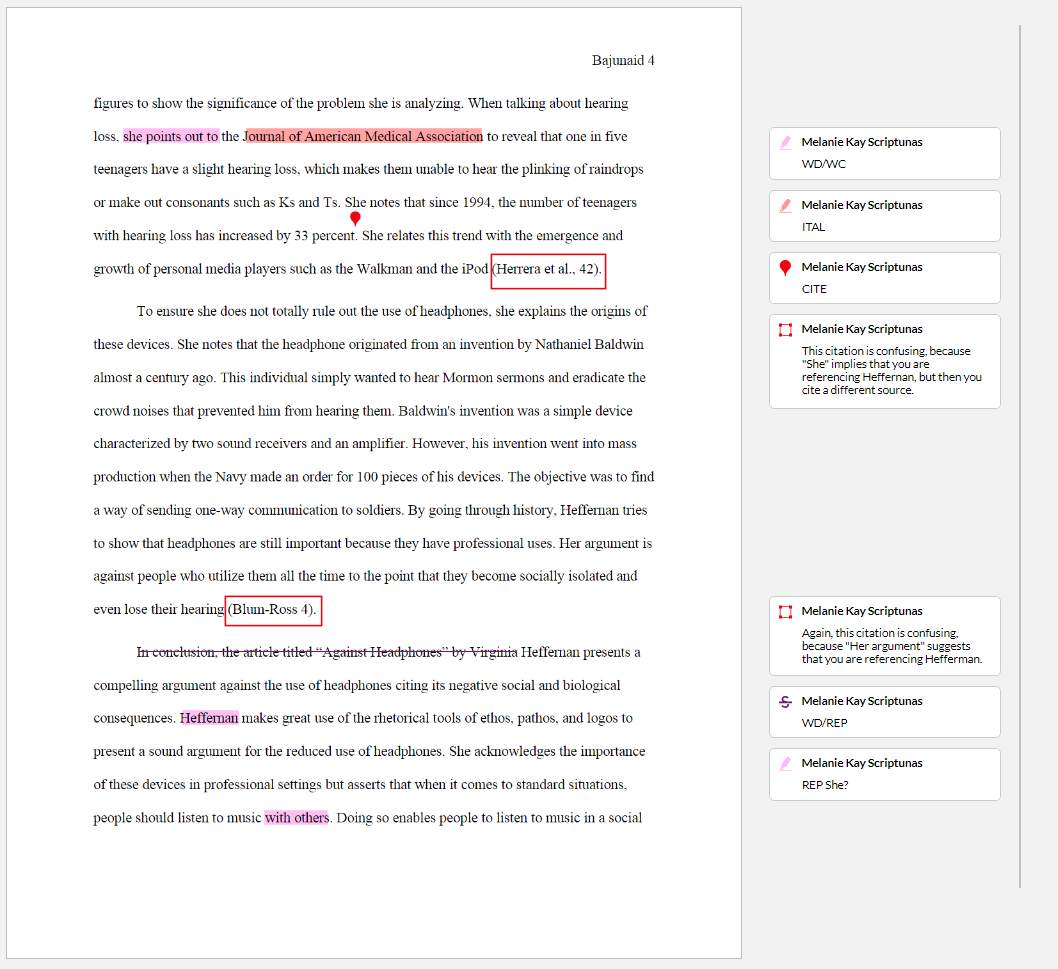
Task: Click the pink highlighter icon beside REP She?
Action: click(x=785, y=764)
